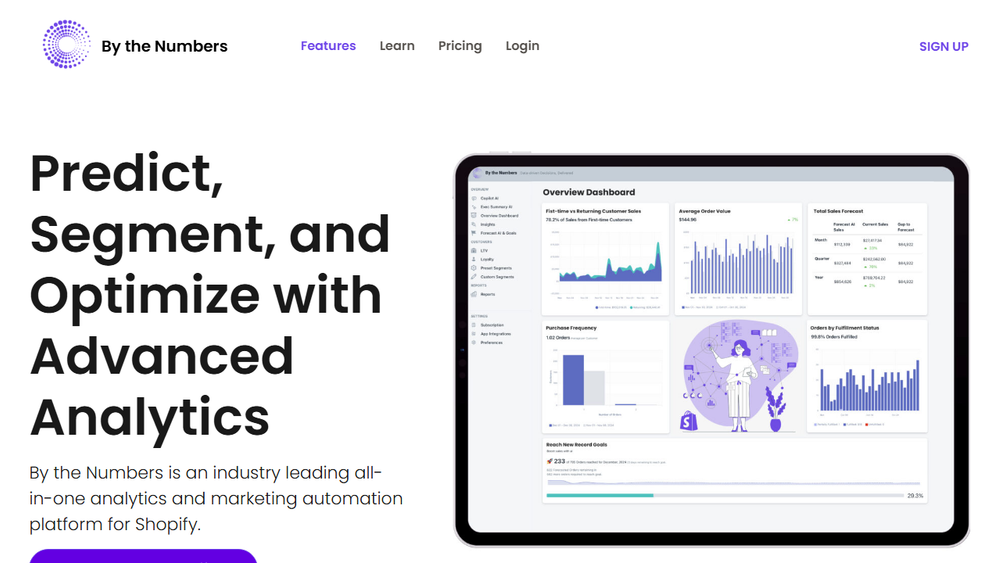Click the 'Purchase Frequency' card title

pos(571,328)
